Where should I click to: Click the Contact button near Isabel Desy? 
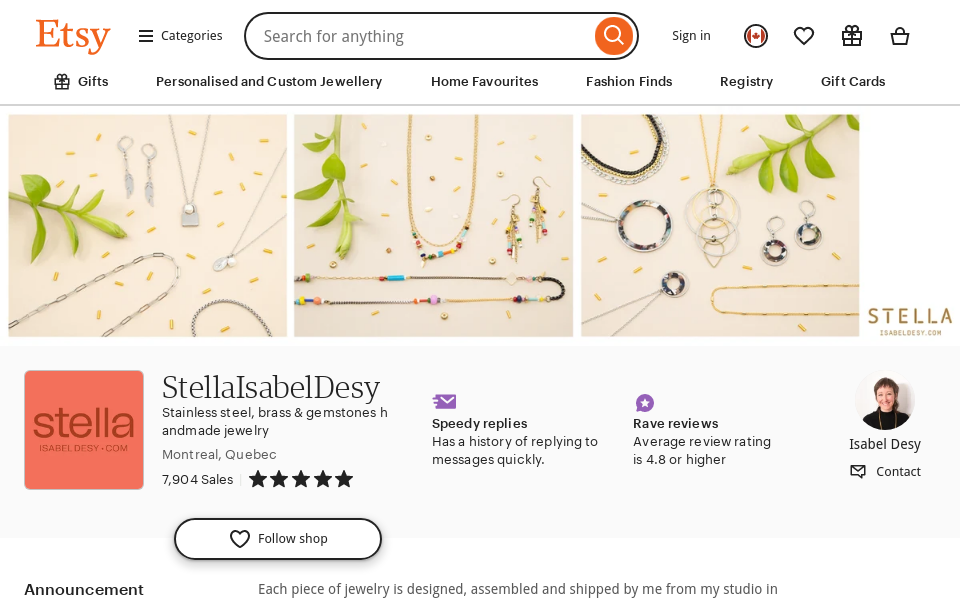coord(884,471)
